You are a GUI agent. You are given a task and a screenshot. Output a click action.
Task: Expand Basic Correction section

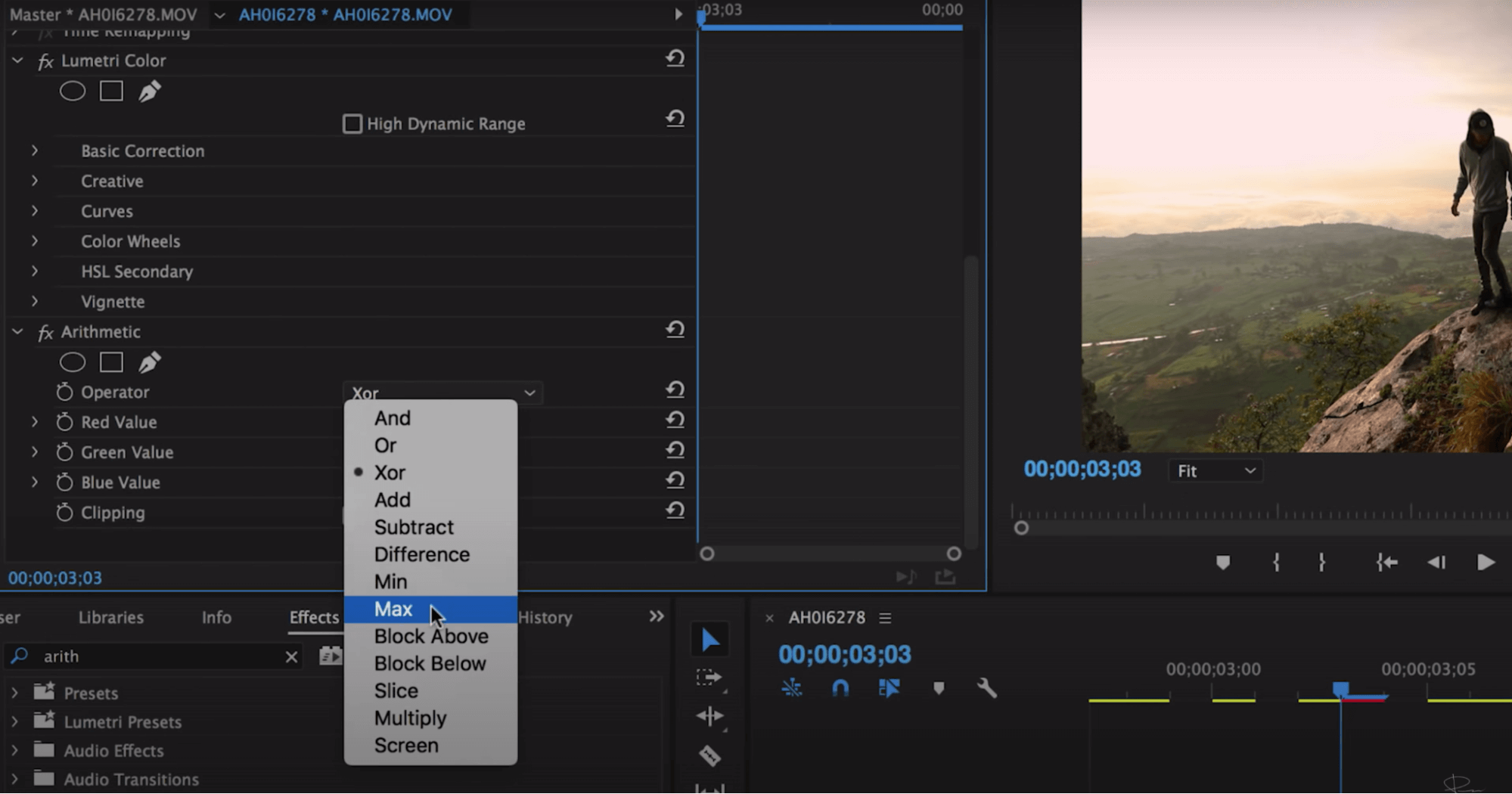pos(35,150)
